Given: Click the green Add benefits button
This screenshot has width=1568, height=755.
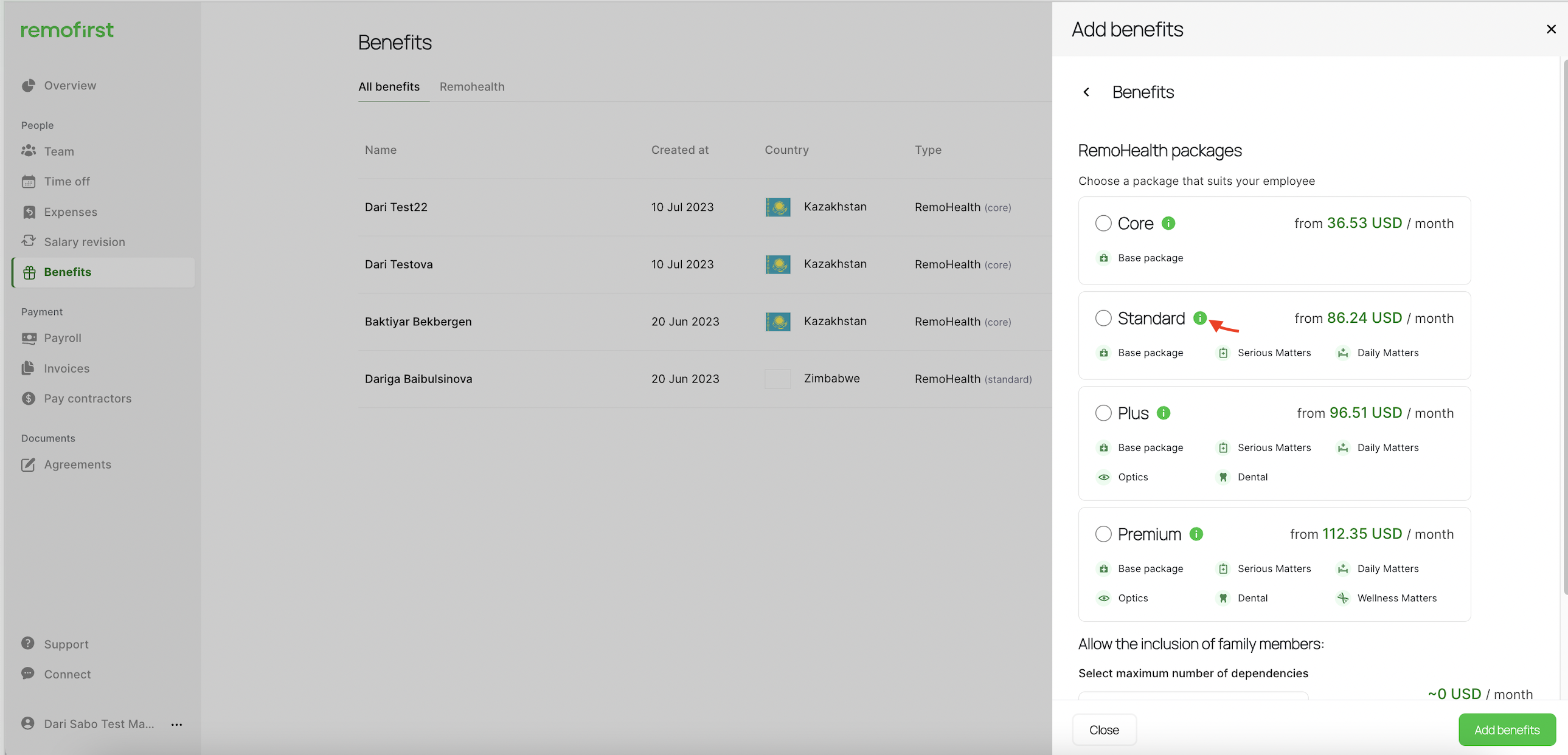Looking at the screenshot, I should 1507,729.
